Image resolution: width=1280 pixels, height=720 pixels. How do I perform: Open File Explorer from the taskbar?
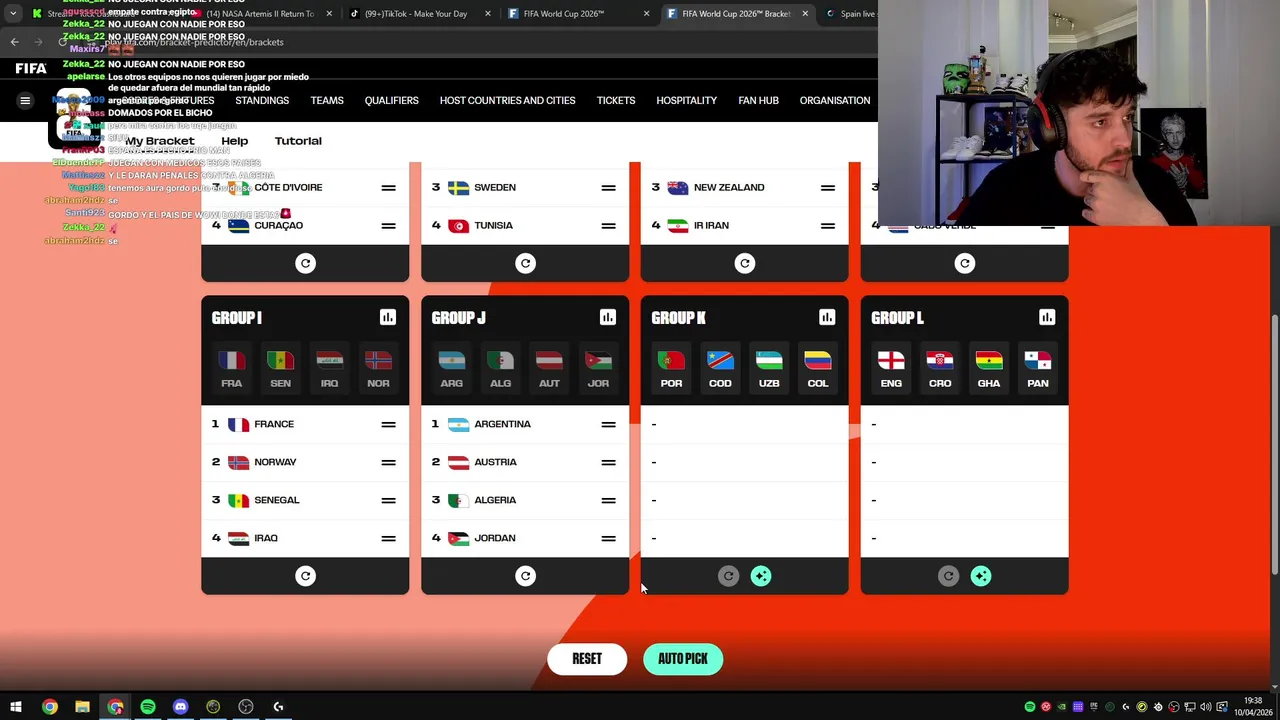point(82,707)
